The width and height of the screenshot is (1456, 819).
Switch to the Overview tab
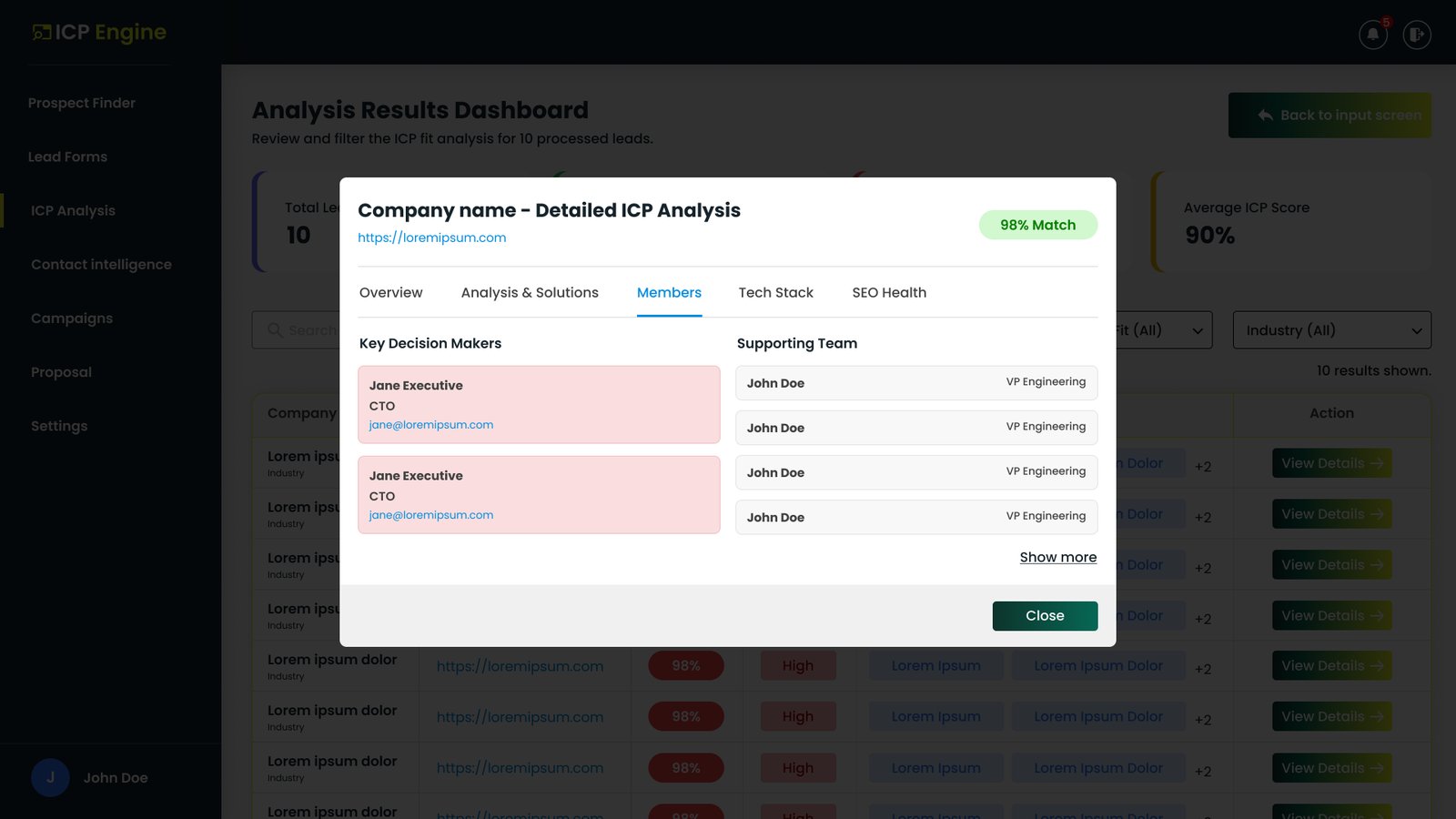(x=390, y=292)
